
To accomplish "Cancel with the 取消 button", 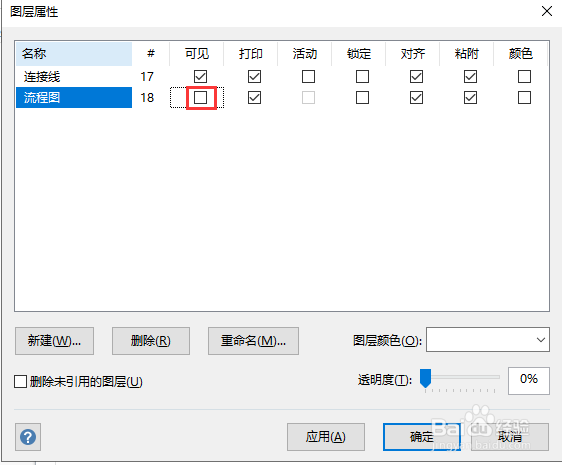I will [x=510, y=437].
